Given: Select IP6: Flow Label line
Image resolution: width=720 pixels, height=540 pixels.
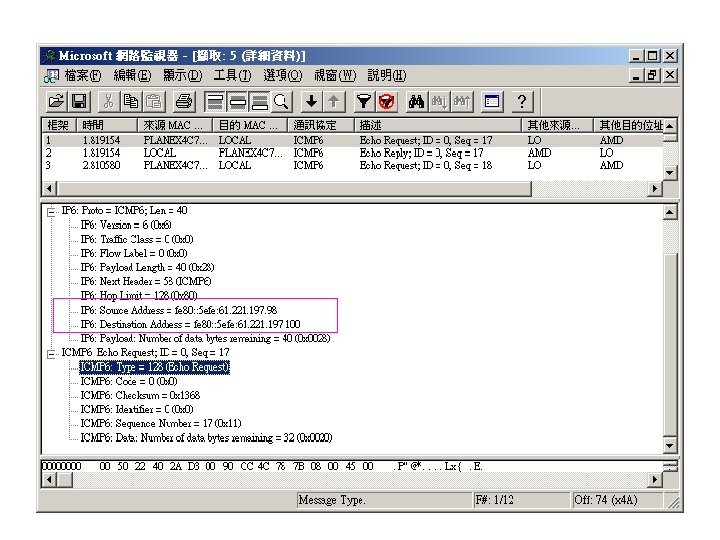Looking at the screenshot, I should pos(134,253).
